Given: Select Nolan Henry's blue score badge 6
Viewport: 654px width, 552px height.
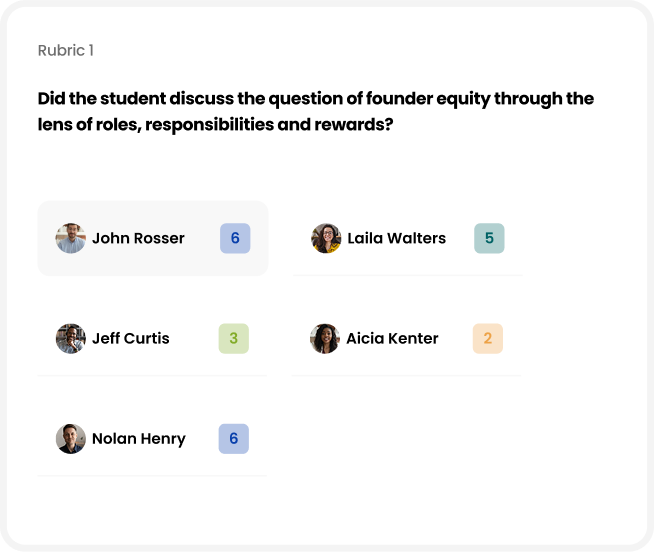Looking at the screenshot, I should (233, 438).
